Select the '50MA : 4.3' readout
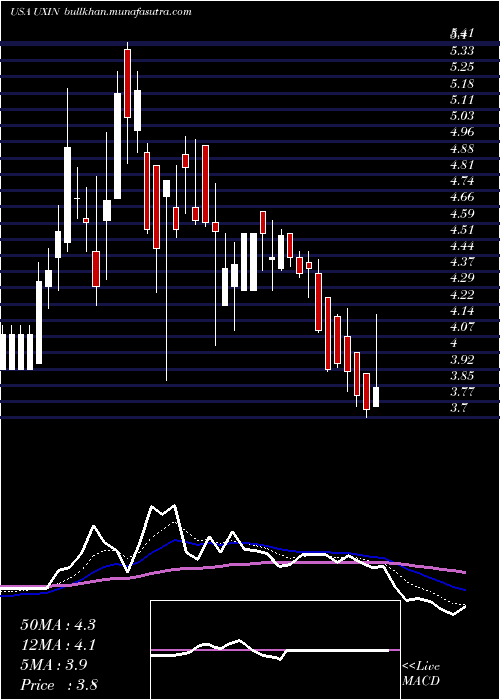The height and width of the screenshot is (700, 500). coord(58,625)
